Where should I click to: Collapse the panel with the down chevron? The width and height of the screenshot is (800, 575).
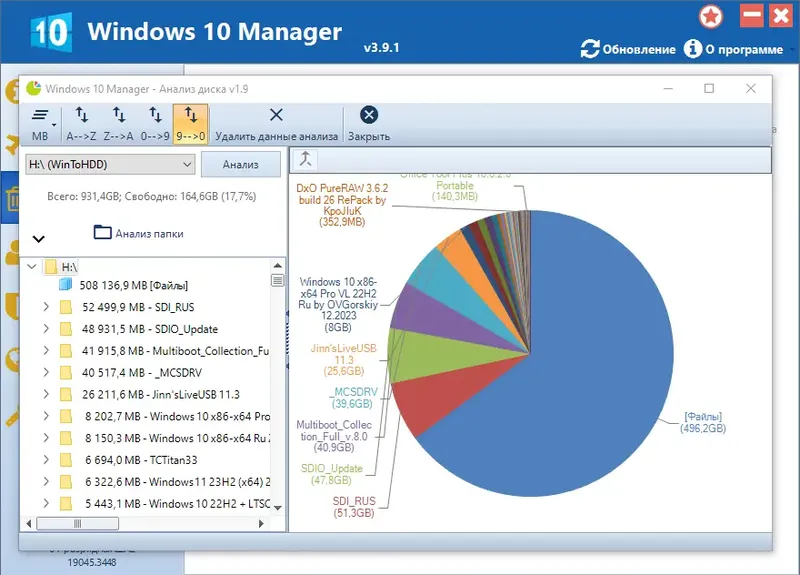click(39, 238)
